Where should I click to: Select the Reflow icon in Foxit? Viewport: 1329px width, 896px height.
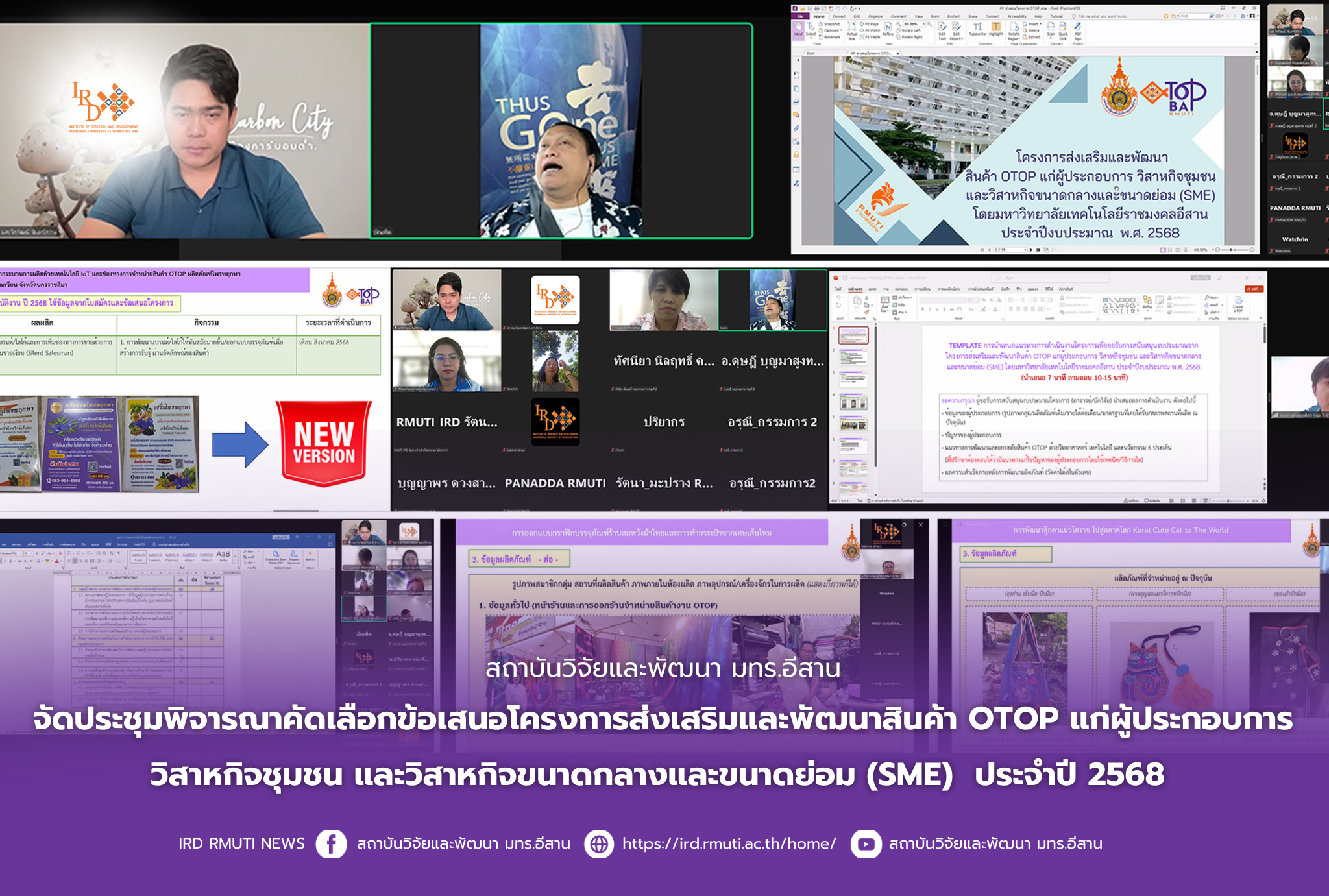888,30
